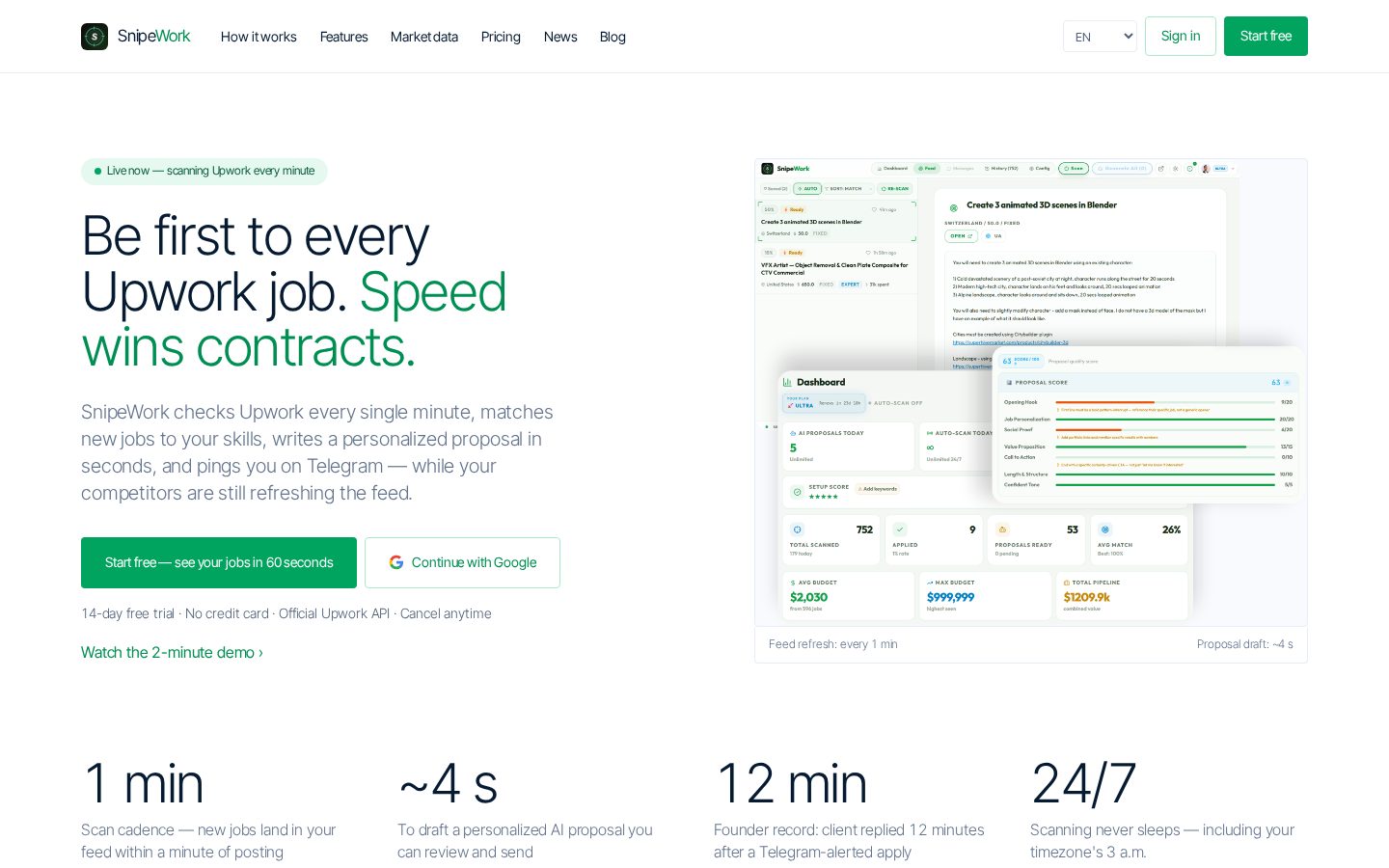Open the News section
The image size is (1389, 868).
(x=560, y=37)
